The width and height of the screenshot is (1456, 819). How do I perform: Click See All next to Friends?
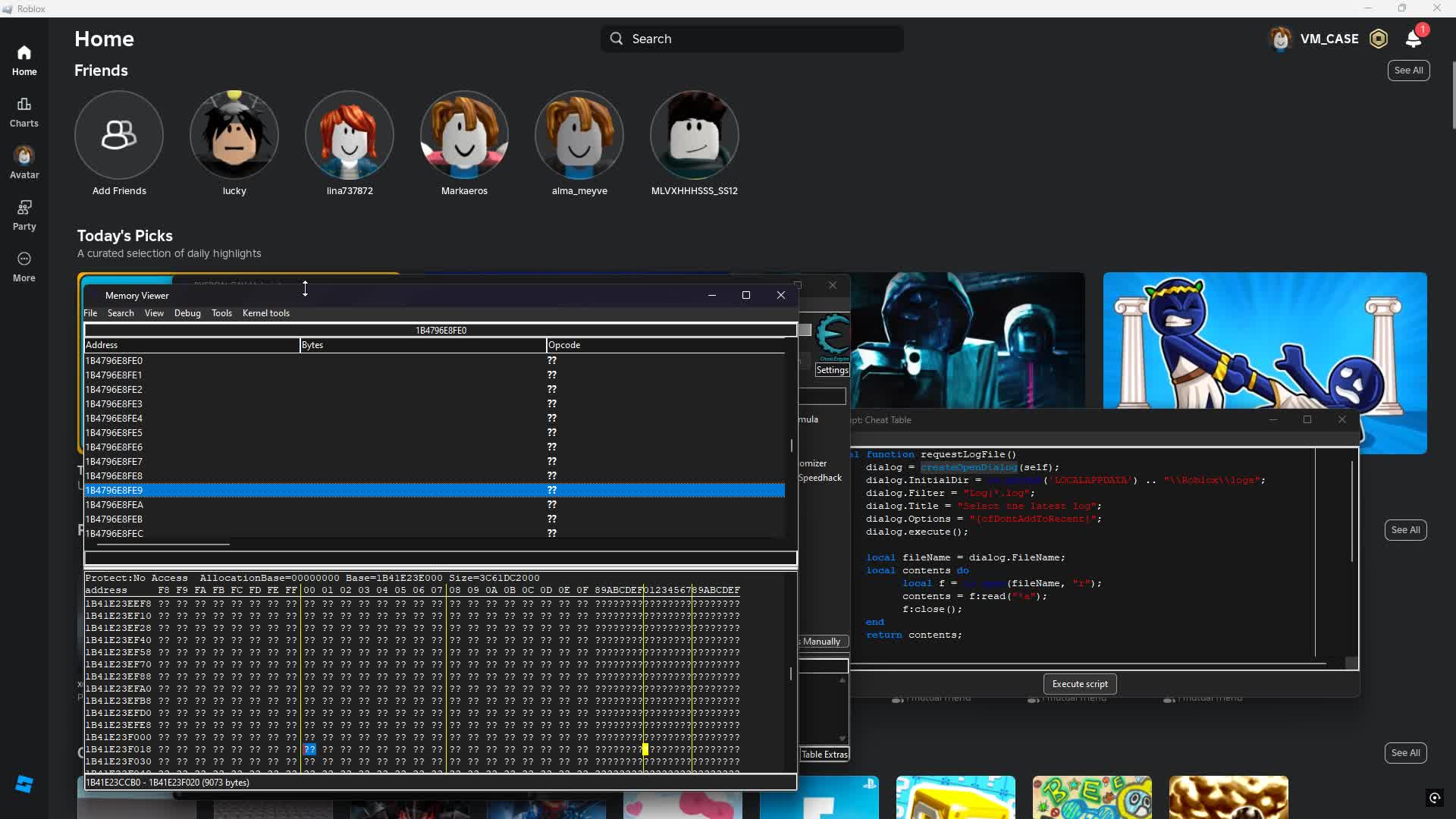pyautogui.click(x=1409, y=70)
